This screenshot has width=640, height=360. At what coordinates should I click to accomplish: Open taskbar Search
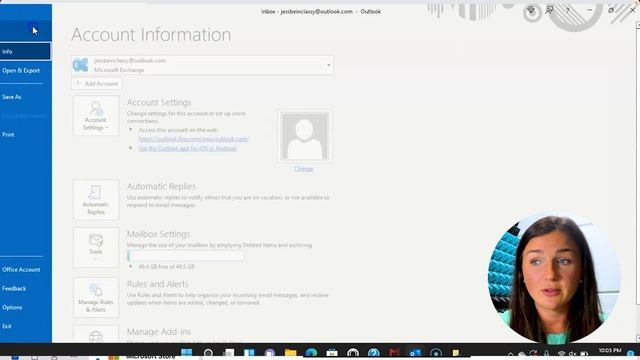(208, 353)
